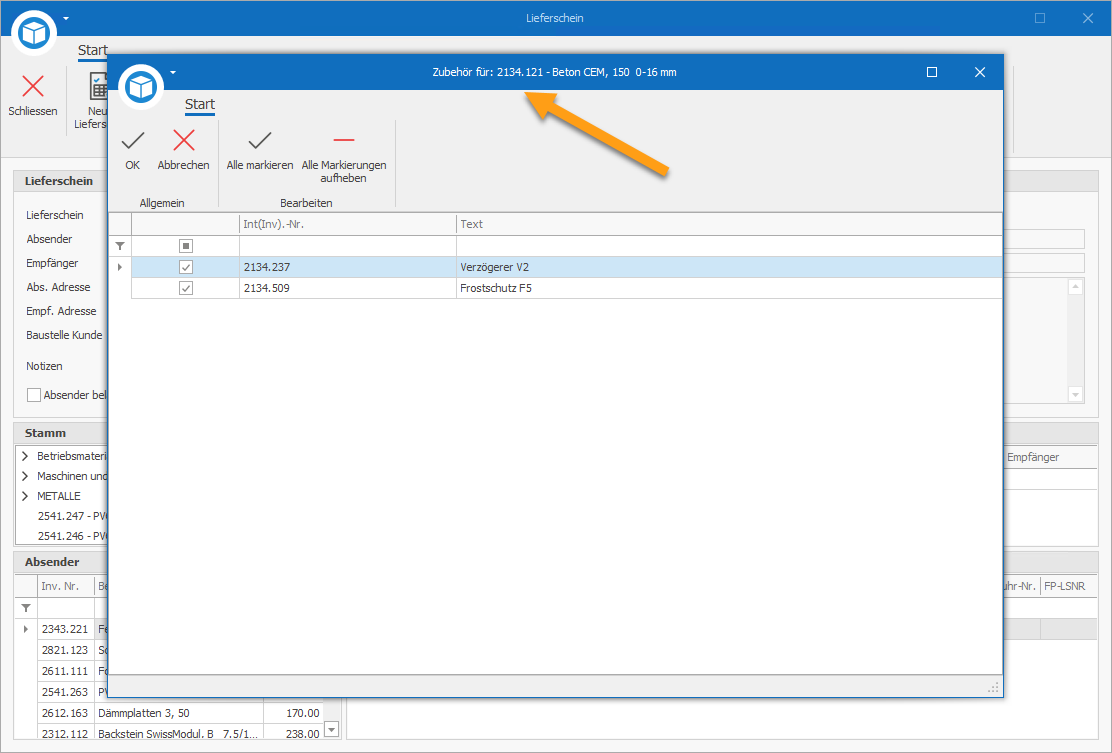The image size is (1112, 753).
Task: Select row 2821.123 in Absender grid
Action: 65,650
